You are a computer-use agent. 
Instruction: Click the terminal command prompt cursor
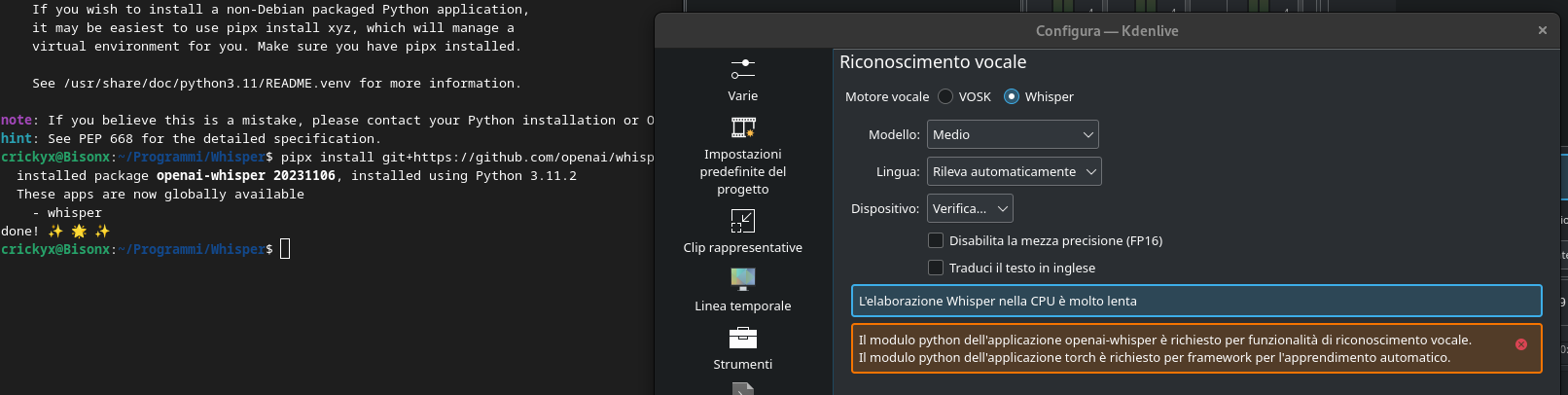[285, 249]
